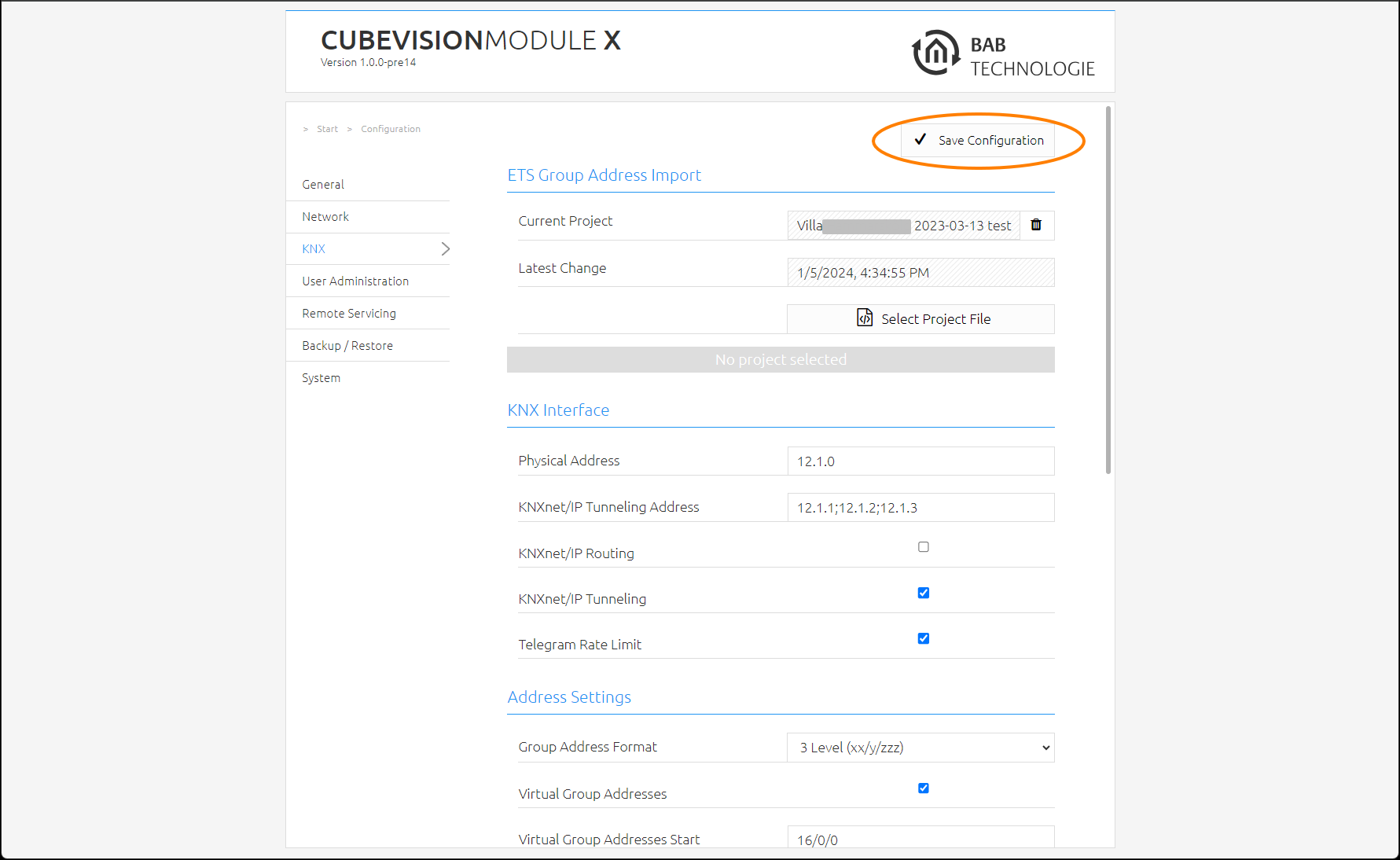Toggle the Virtual Group Addresses checkbox

pos(924,788)
